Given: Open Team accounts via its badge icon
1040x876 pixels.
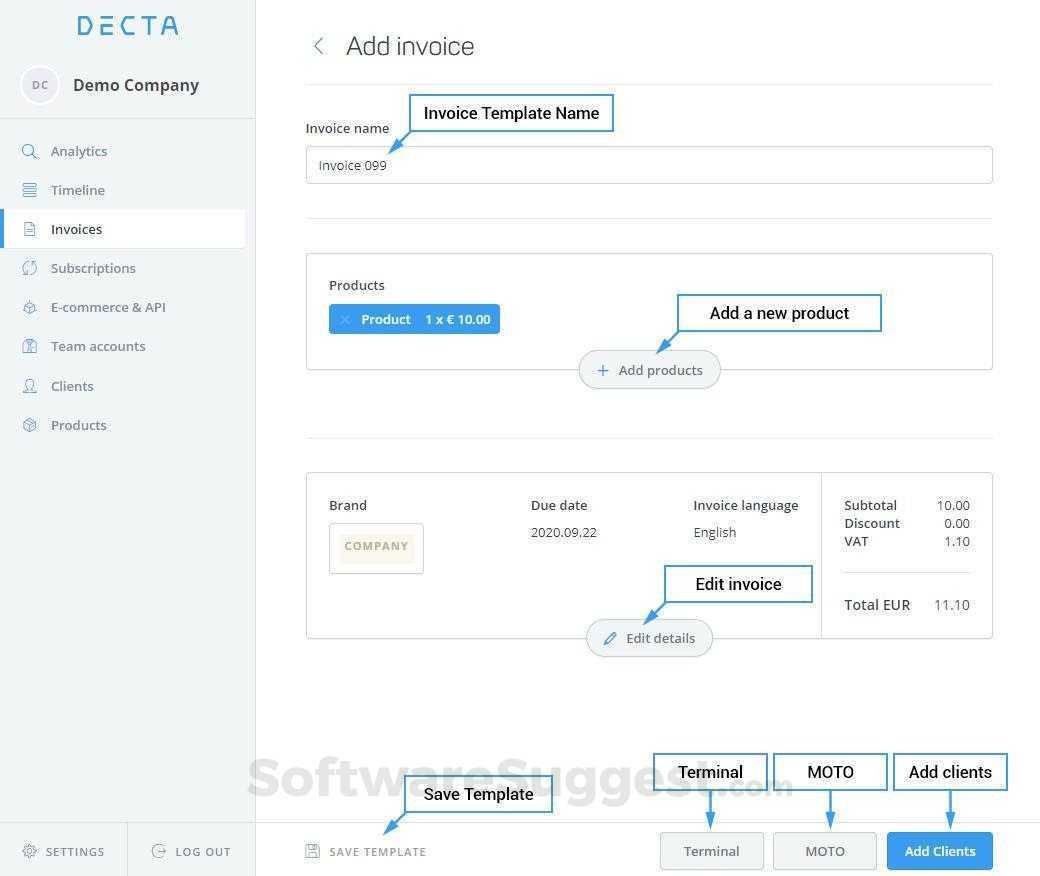Looking at the screenshot, I should pyautogui.click(x=30, y=346).
